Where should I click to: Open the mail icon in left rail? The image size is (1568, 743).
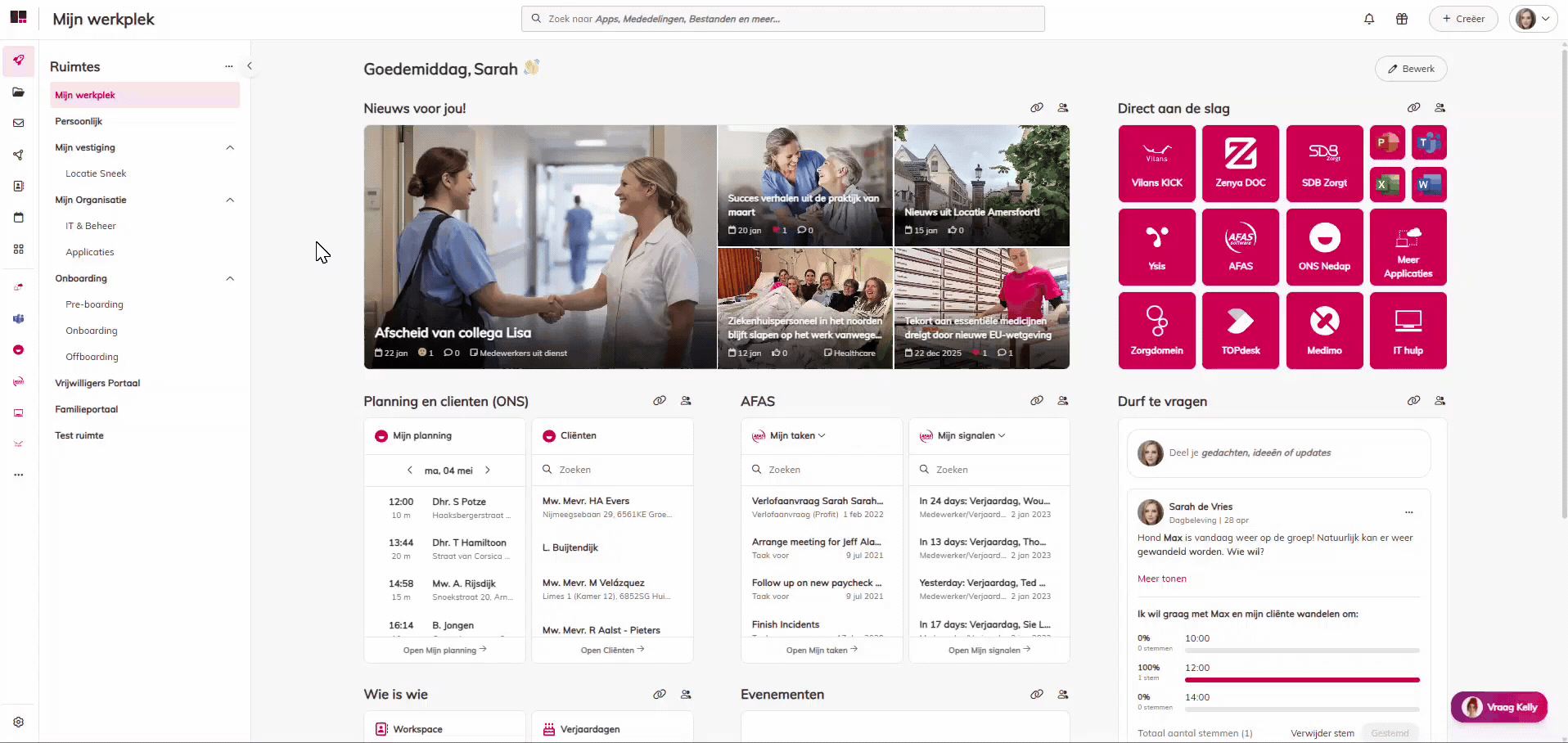coord(19,123)
